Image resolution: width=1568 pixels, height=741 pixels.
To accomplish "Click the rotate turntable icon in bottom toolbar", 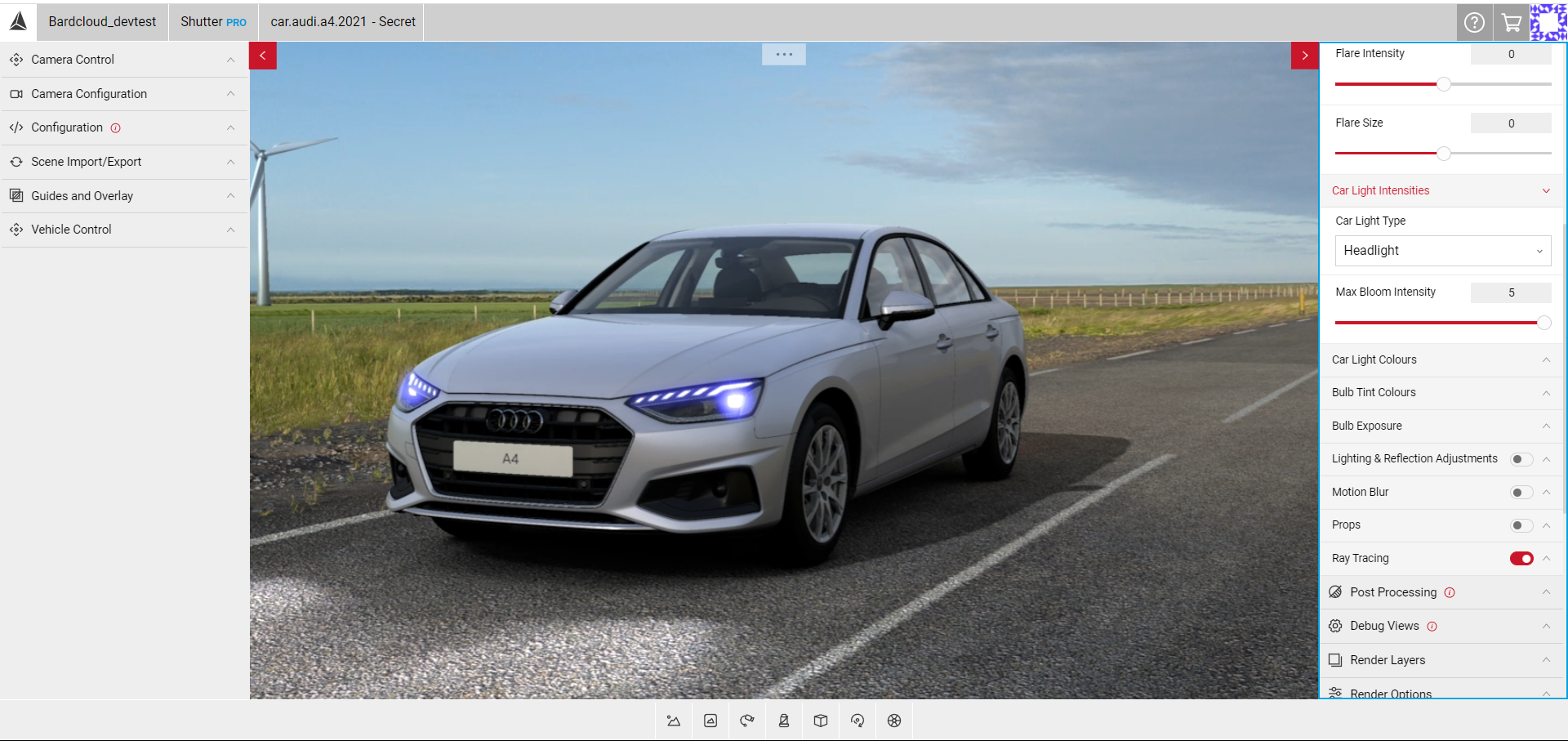I will pos(857,721).
